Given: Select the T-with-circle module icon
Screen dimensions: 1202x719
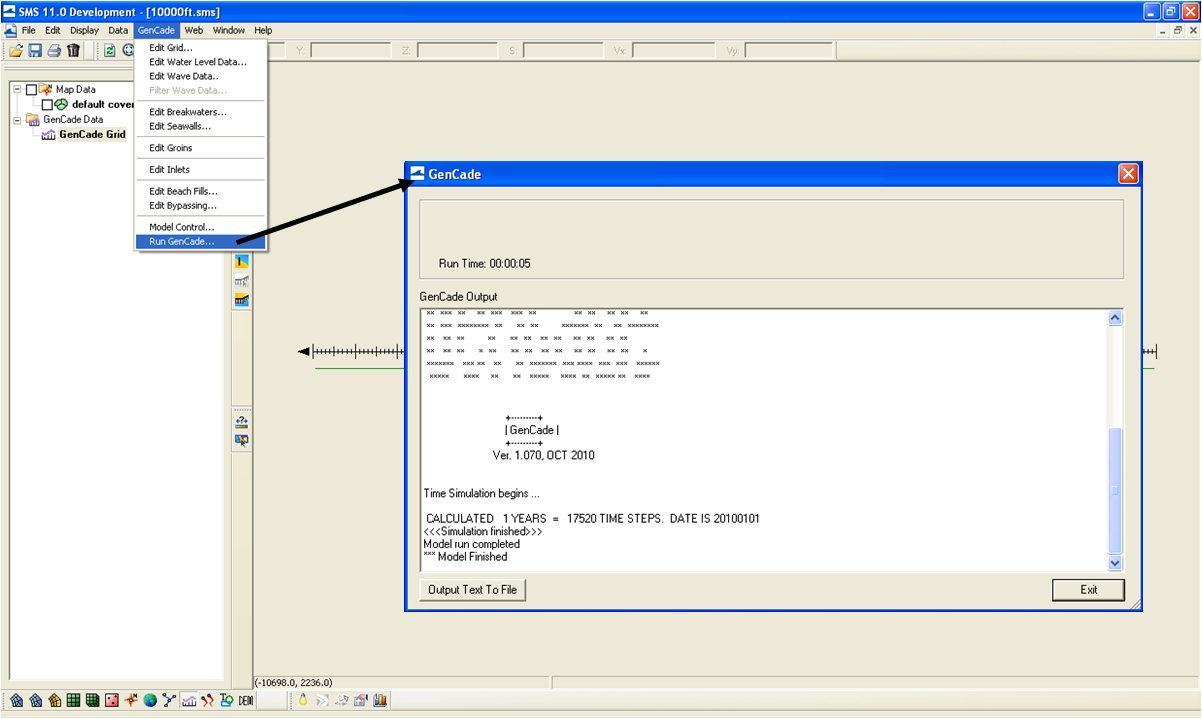Looking at the screenshot, I should point(226,700).
